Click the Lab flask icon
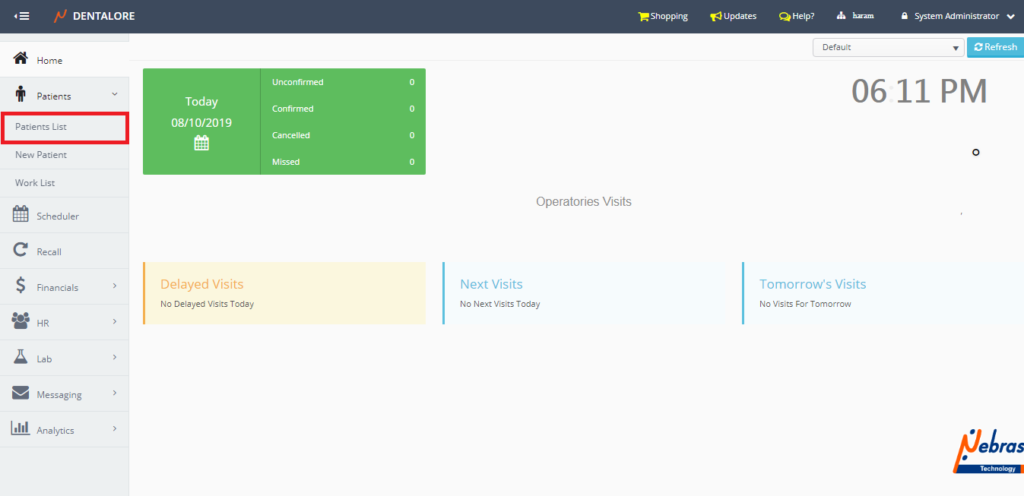The height and width of the screenshot is (496, 1024). 20,357
